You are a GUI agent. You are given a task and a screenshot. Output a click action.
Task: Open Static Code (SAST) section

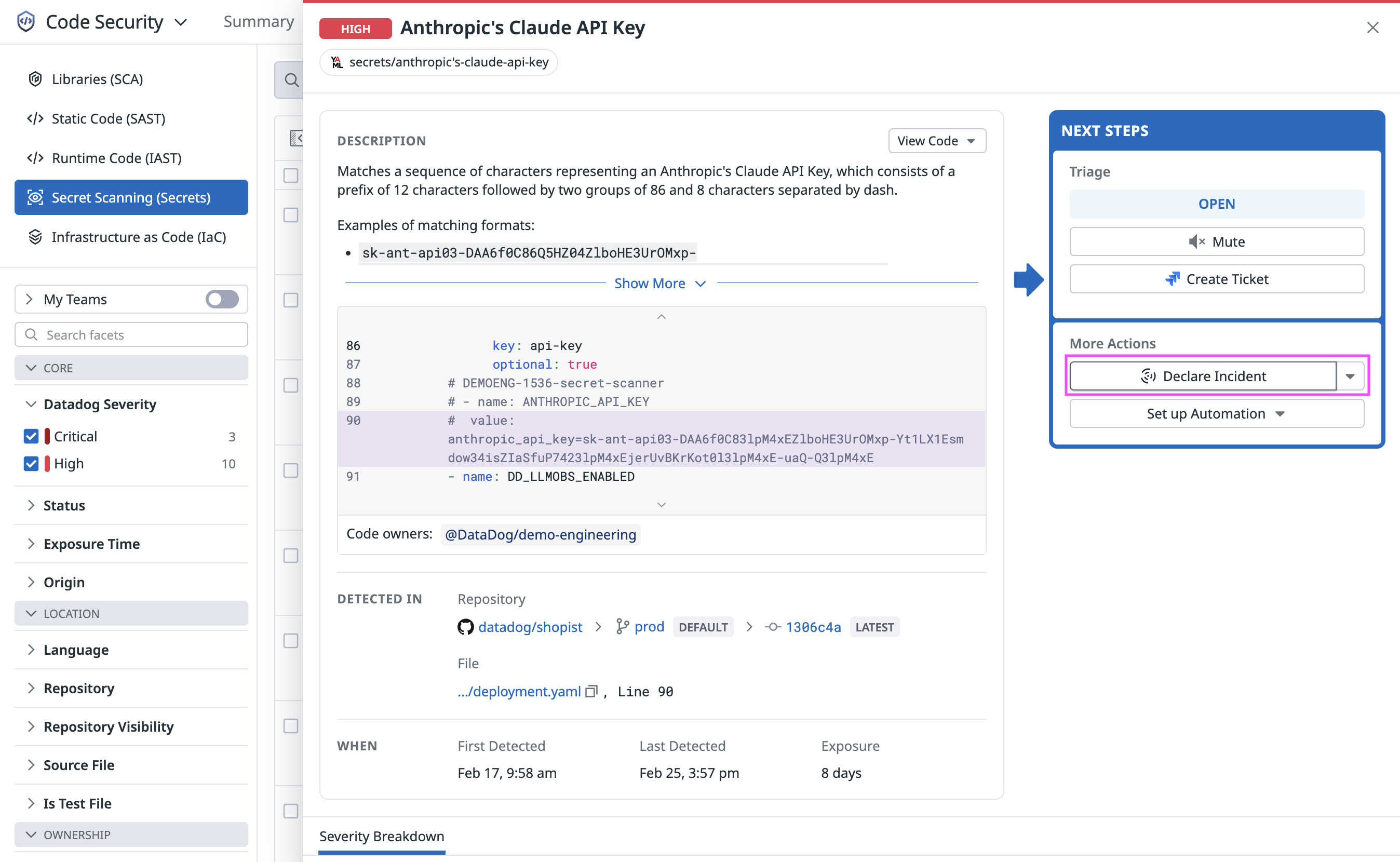109,118
